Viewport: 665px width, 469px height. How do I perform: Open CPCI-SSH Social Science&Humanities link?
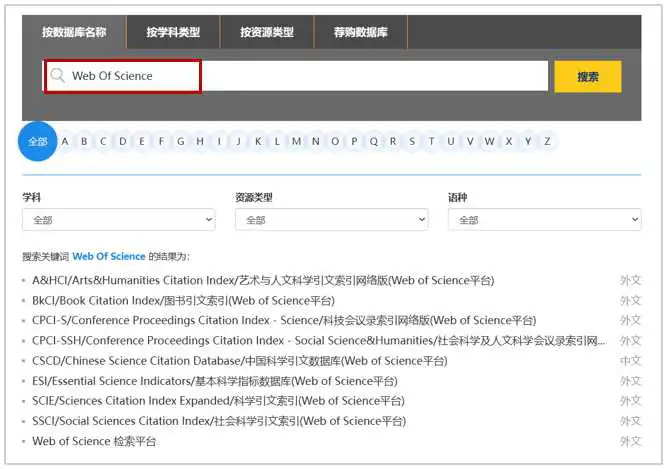[x=319, y=341]
